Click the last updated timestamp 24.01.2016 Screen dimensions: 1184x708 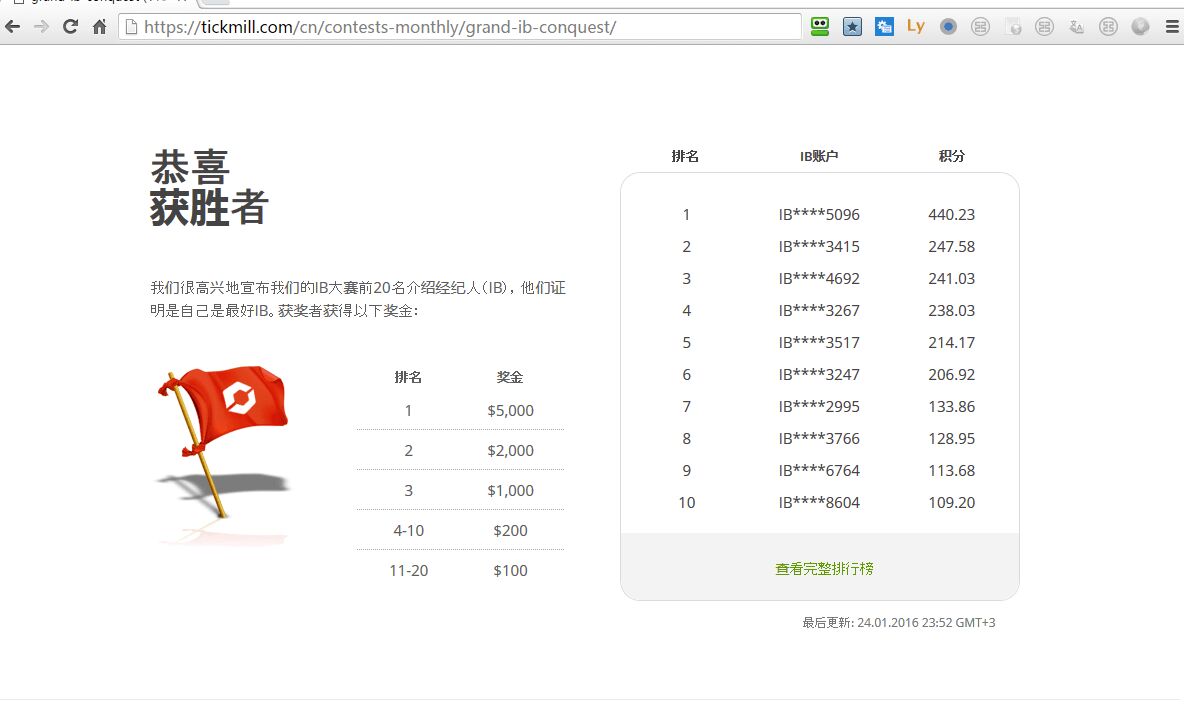tap(899, 623)
